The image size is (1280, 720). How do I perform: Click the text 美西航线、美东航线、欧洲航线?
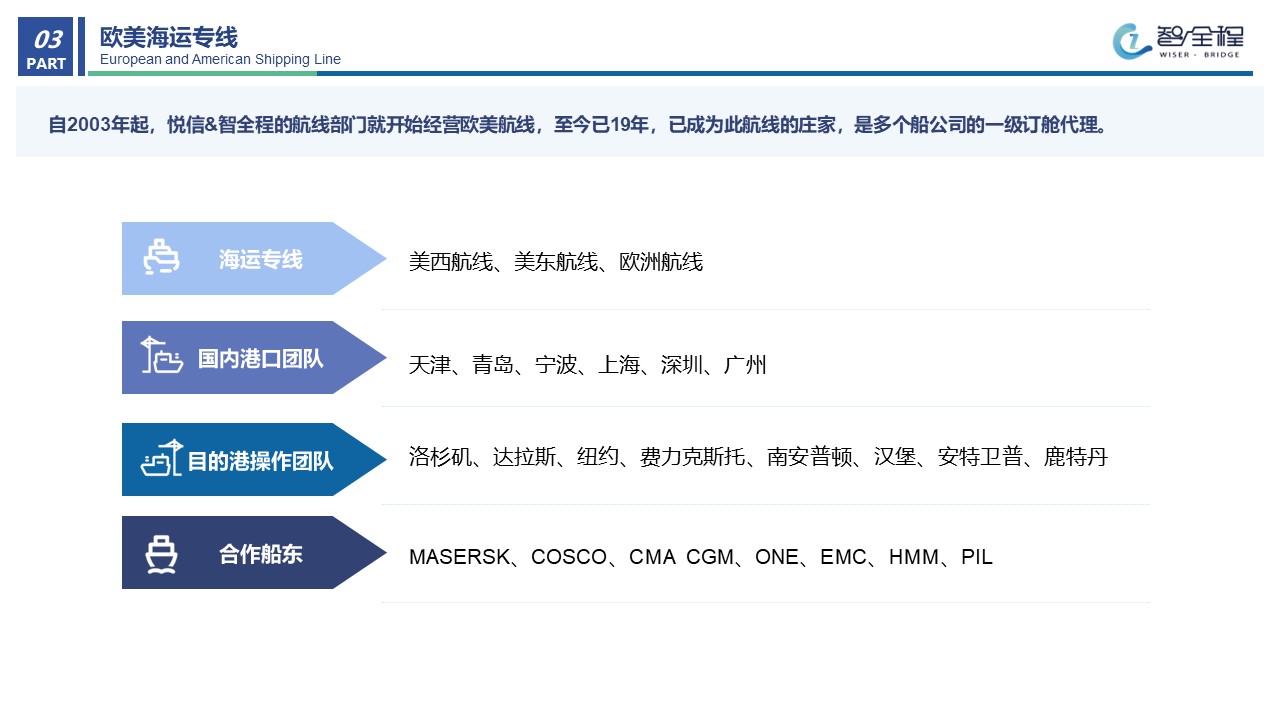click(556, 262)
